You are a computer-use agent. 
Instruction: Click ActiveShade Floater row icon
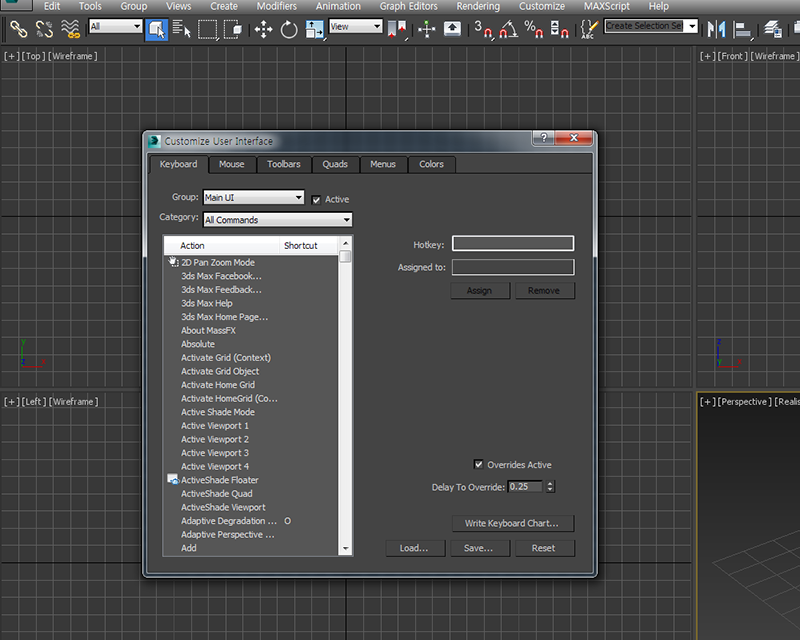[173, 480]
